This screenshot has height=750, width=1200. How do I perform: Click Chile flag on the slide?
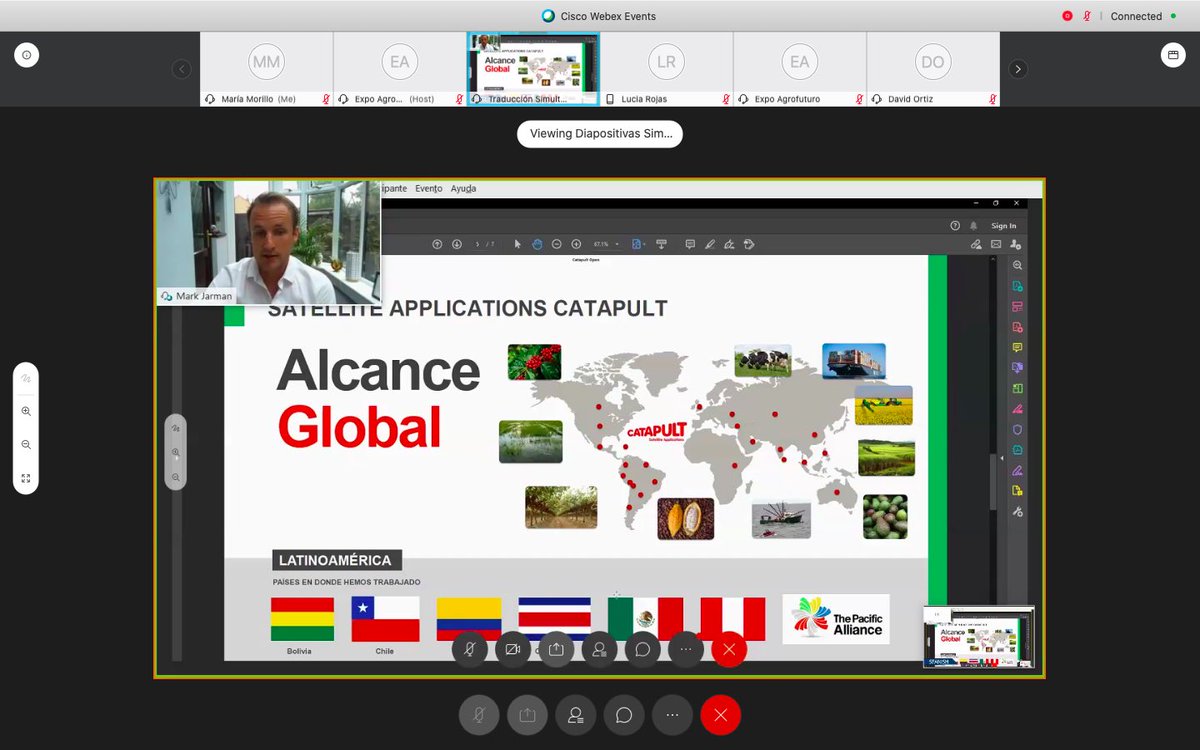pos(385,620)
